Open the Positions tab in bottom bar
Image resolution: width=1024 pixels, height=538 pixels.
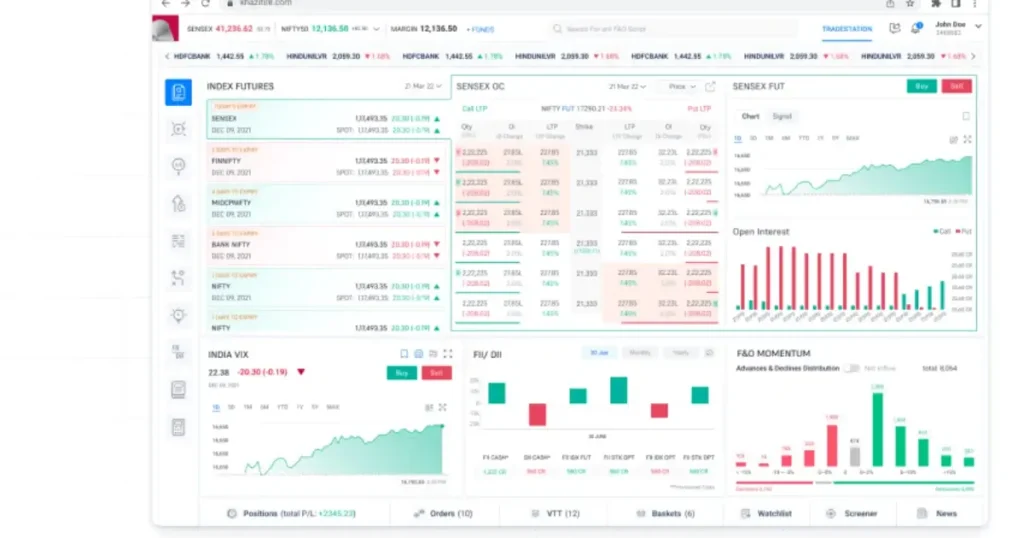coord(290,513)
